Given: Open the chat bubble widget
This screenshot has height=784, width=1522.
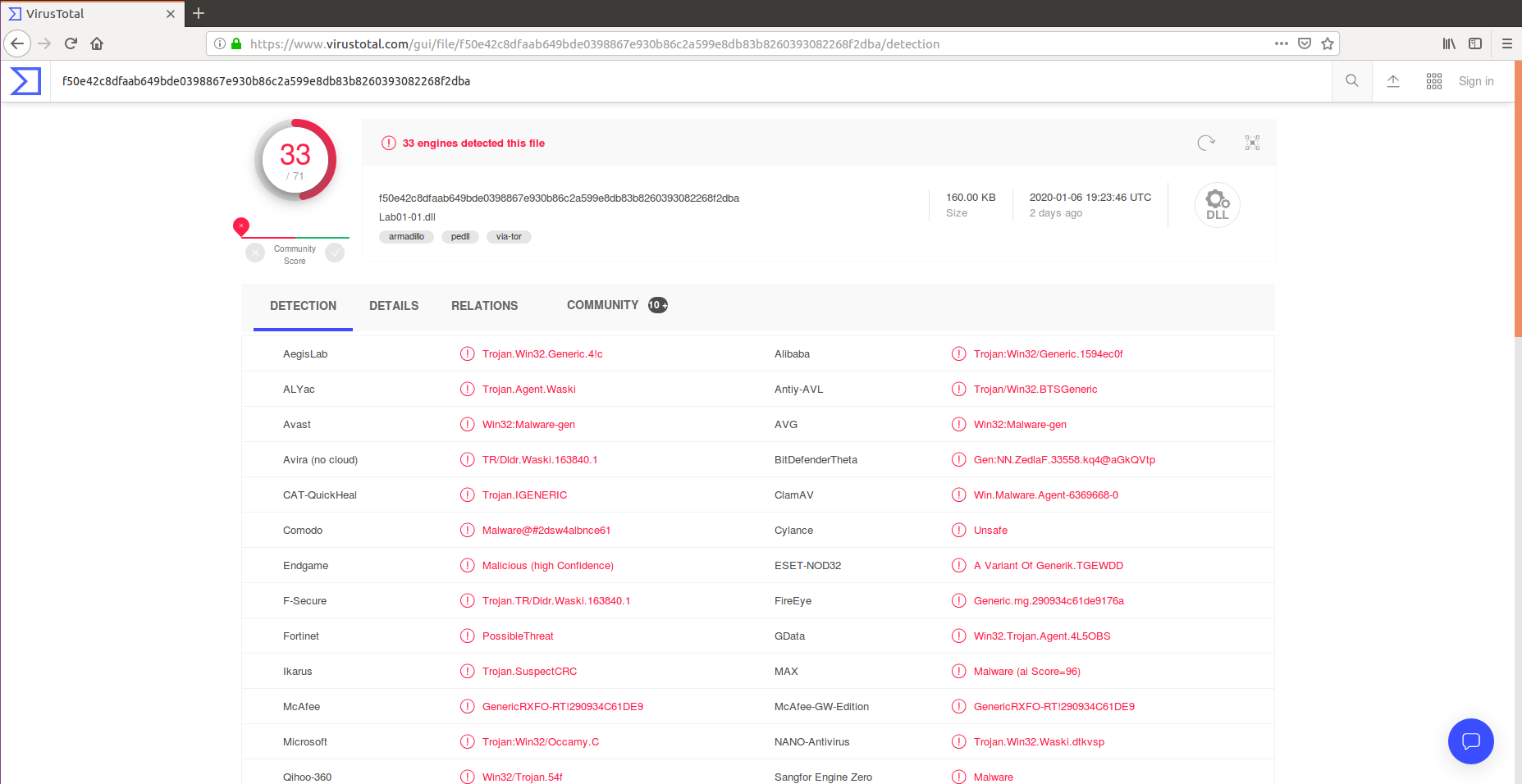Looking at the screenshot, I should 1471,741.
